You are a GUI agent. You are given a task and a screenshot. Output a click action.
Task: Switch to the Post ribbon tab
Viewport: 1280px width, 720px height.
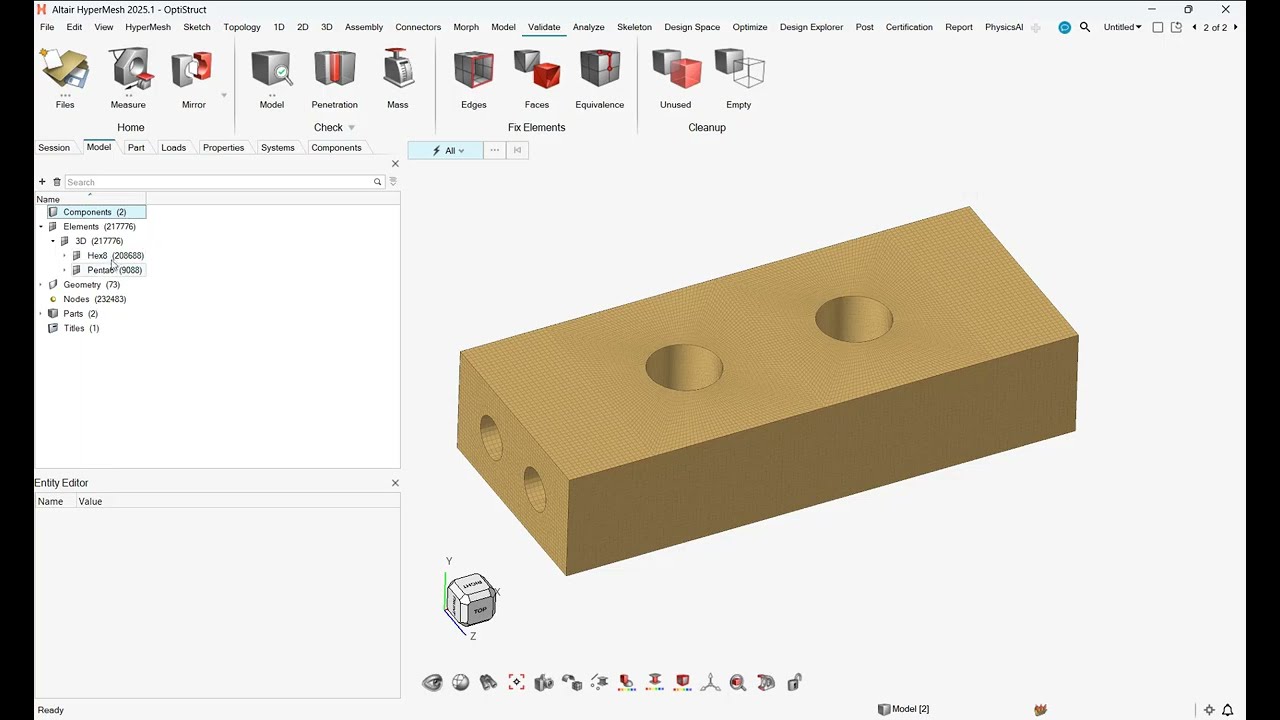click(x=865, y=27)
